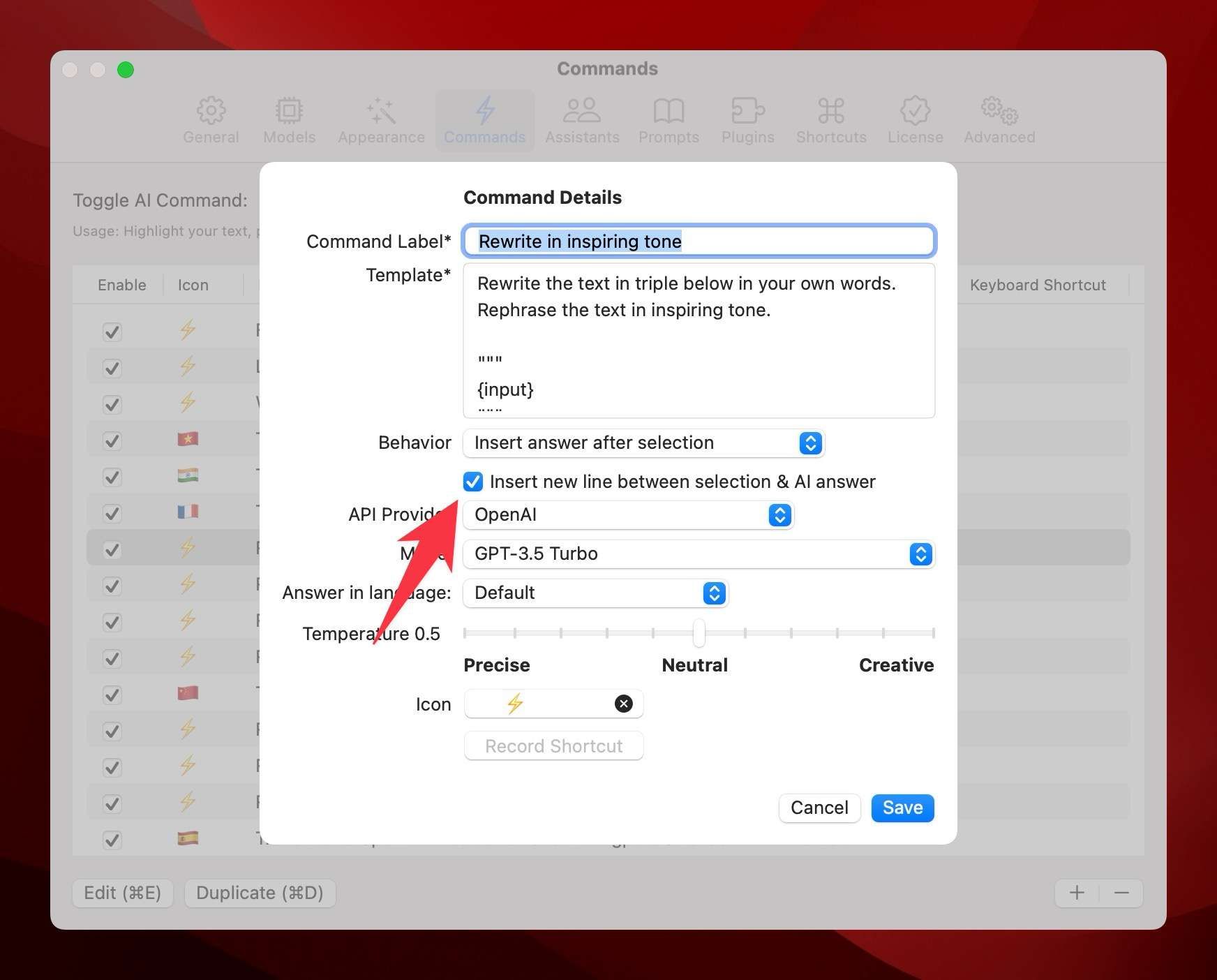Clear the selected lightning icon with the X
The height and width of the screenshot is (980, 1217).
click(623, 704)
